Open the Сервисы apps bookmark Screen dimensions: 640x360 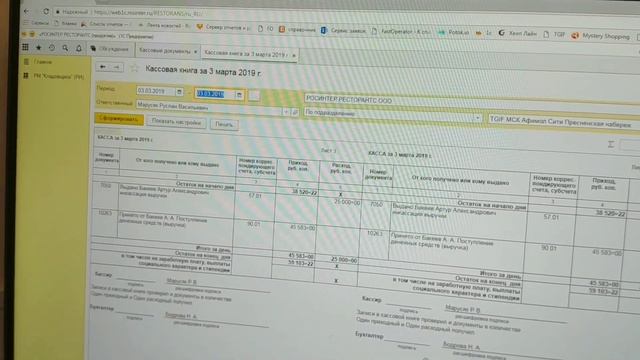pyautogui.click(x=36, y=23)
